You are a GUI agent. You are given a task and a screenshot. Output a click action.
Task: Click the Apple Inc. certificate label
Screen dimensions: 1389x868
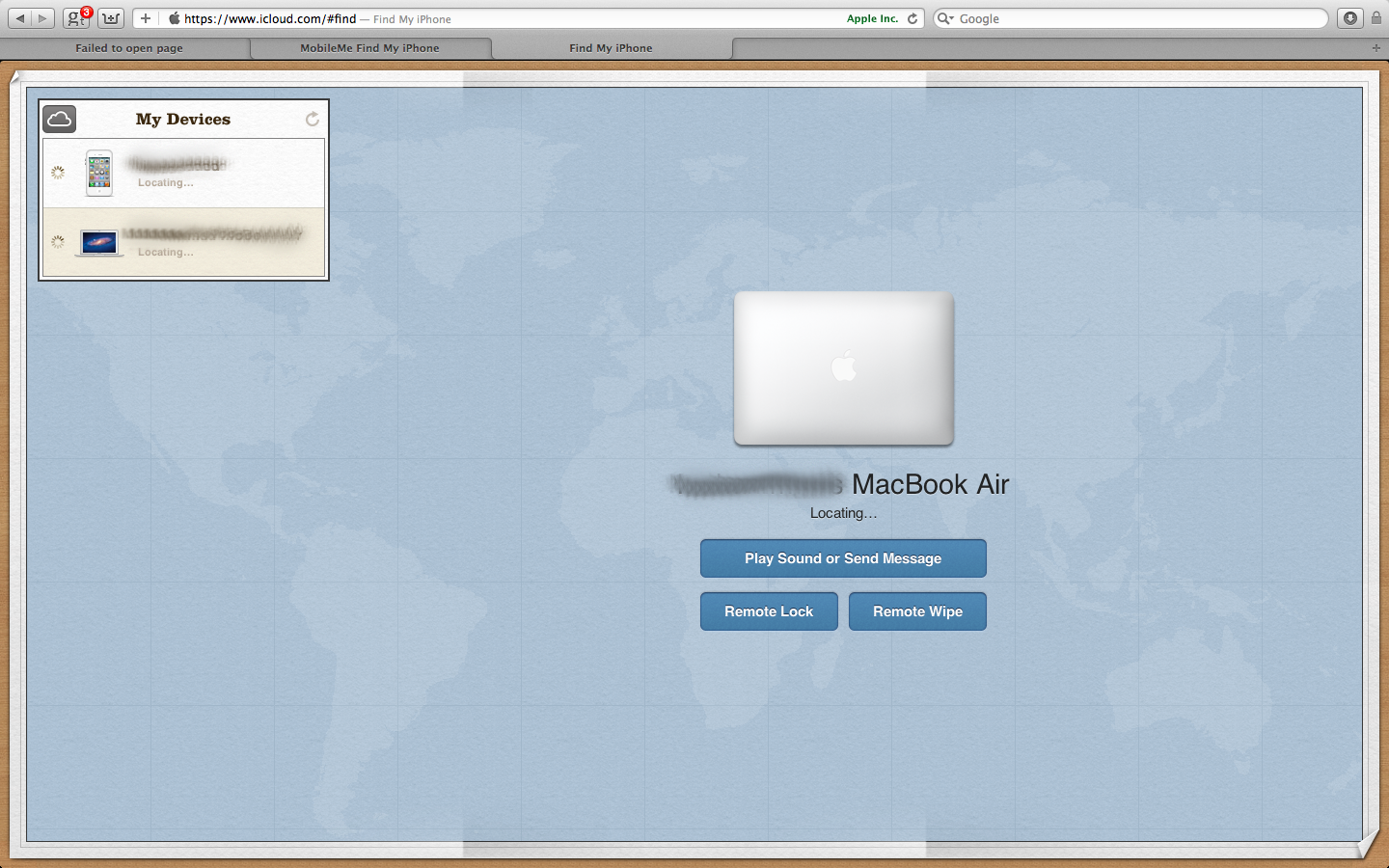pyautogui.click(x=872, y=18)
